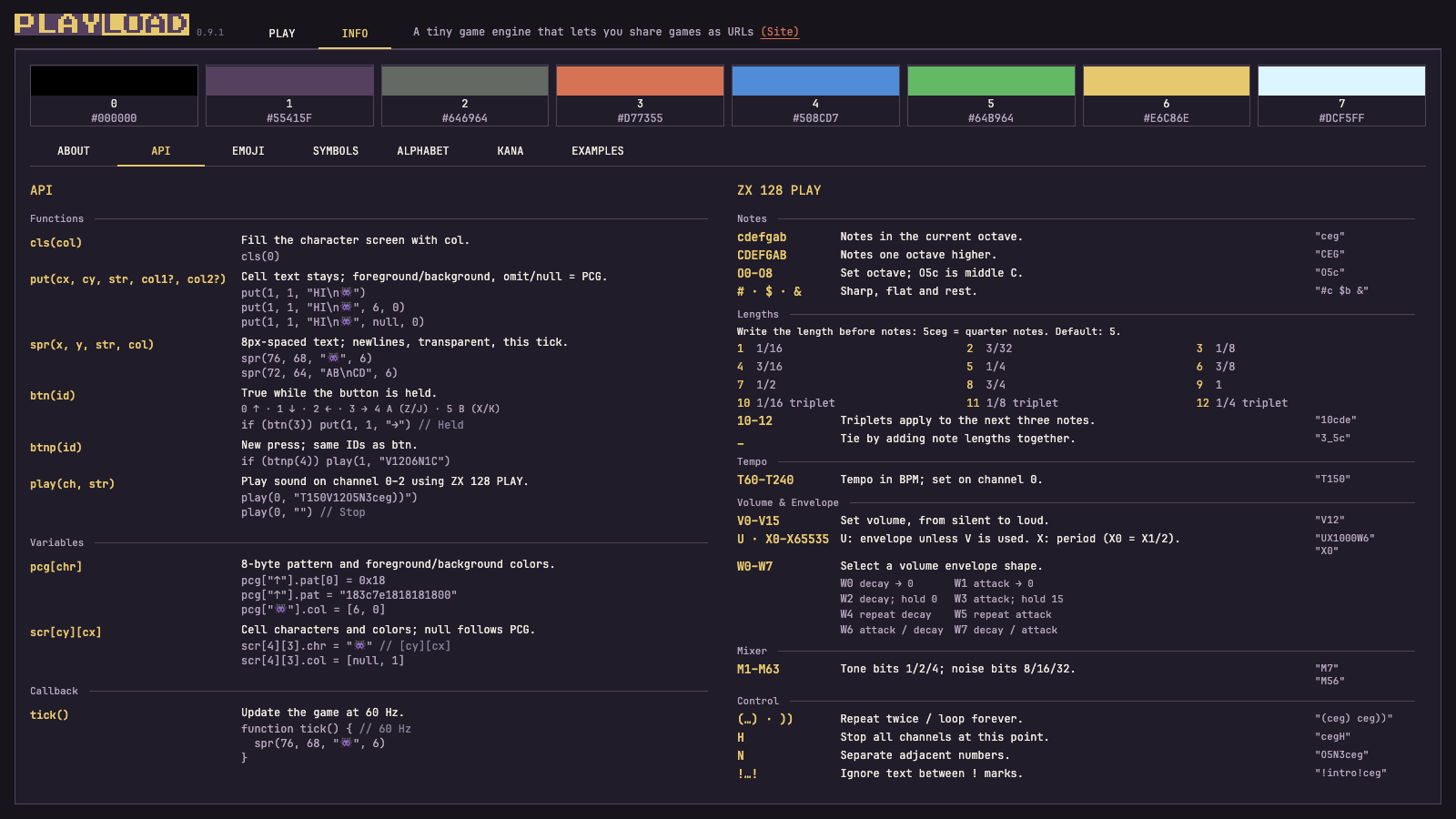1456x819 pixels.
Task: Click the pcg pattern hex "183c7e1818181800" line
Action: point(349,595)
